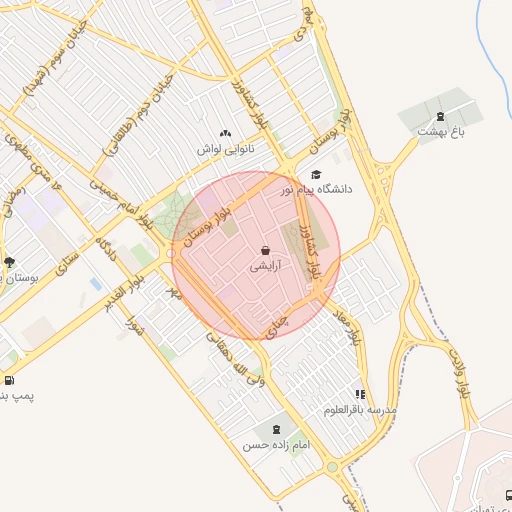
Task: Select the university icon for دانشگاه پیام نور
Action: [x=316, y=174]
